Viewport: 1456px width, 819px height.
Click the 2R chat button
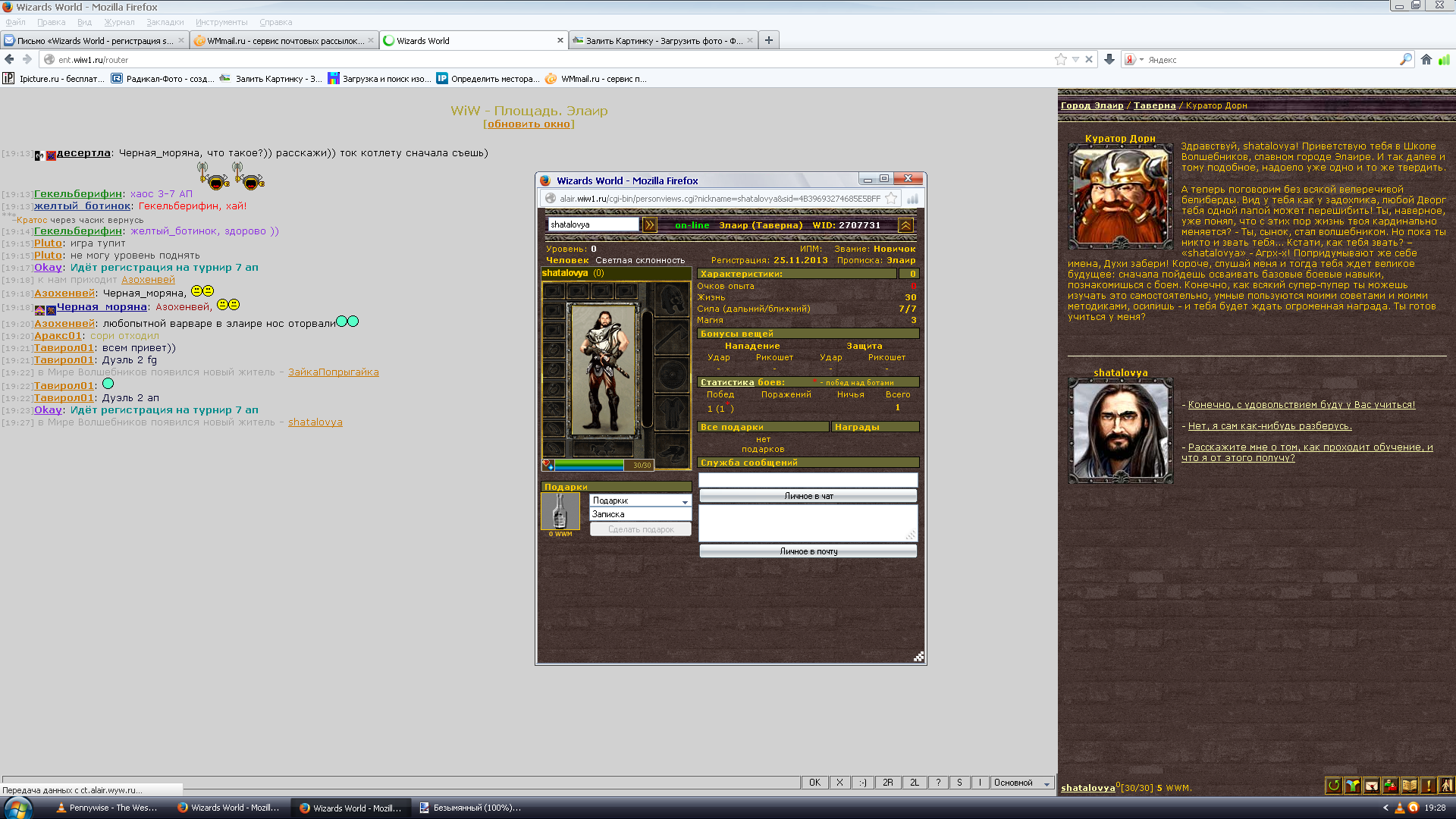click(x=887, y=783)
